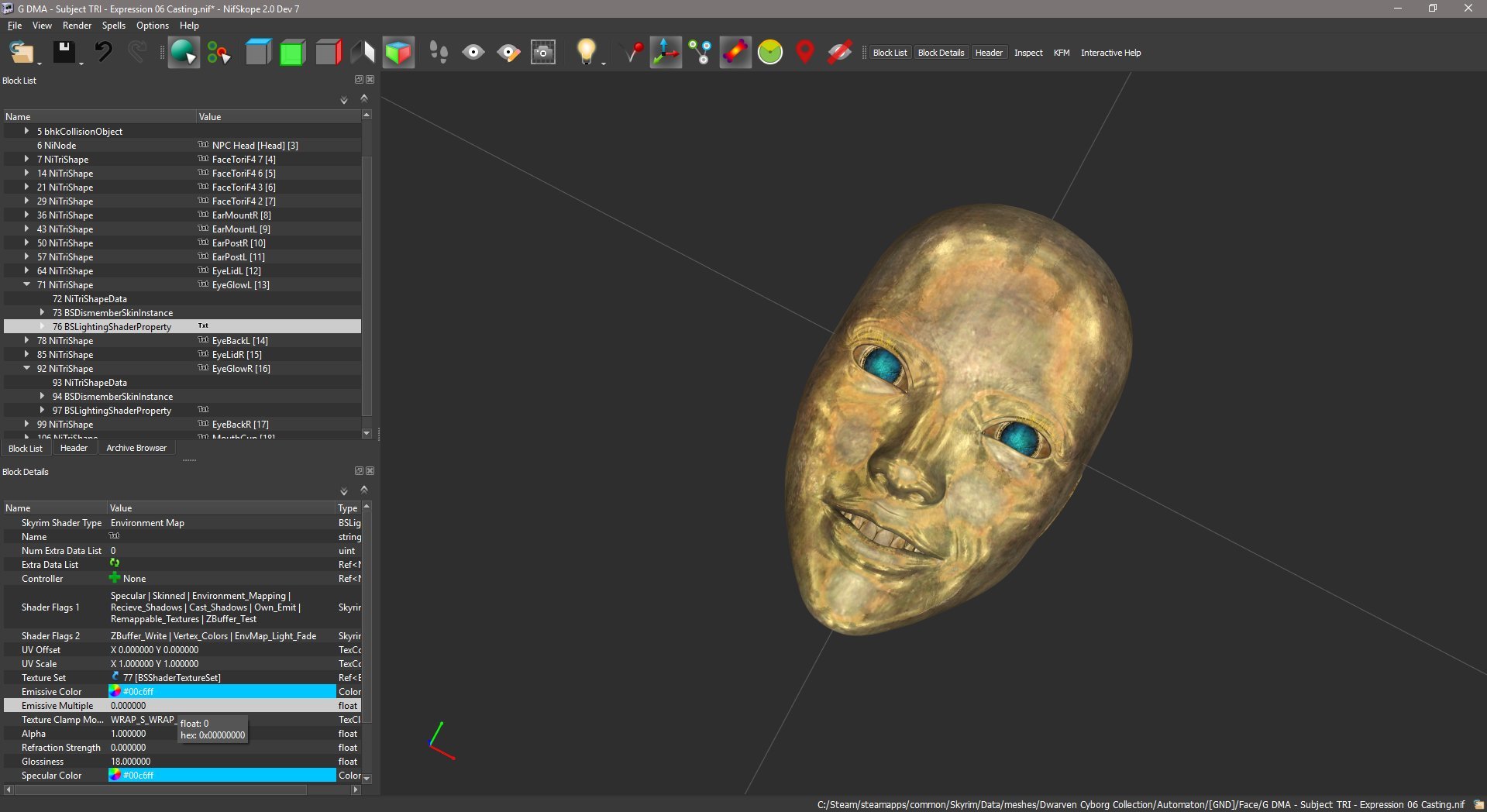This screenshot has width=1487, height=812.
Task: Click the Controller green plus icon
Action: click(x=115, y=578)
